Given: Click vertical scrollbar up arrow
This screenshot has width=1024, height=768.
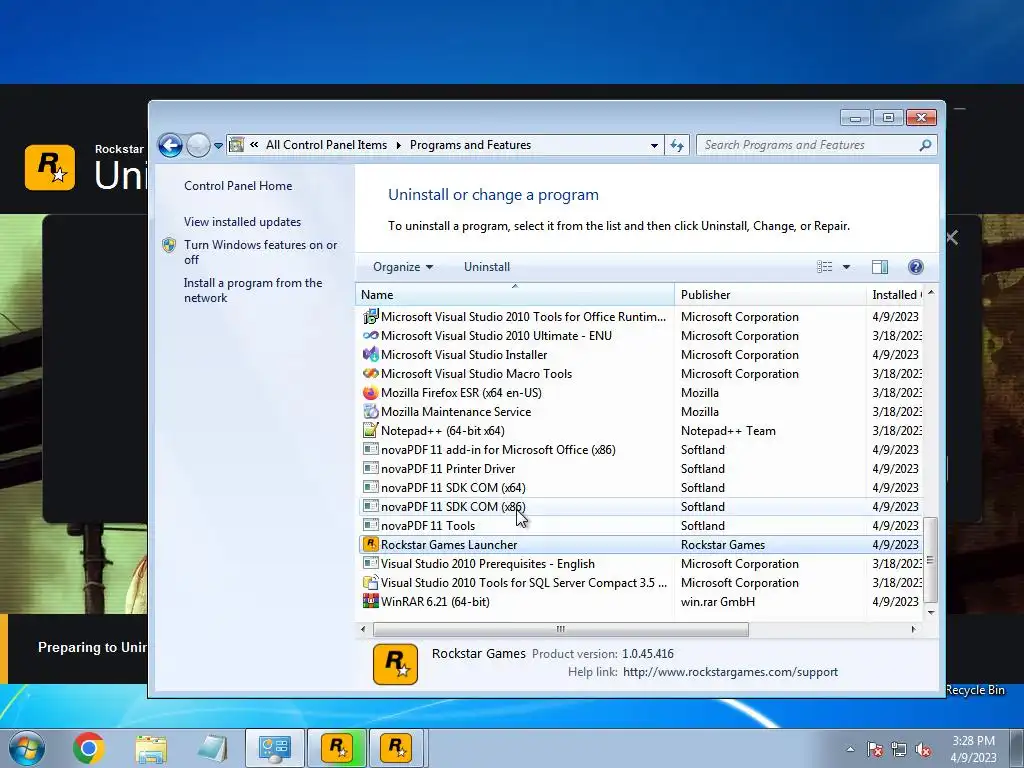Looking at the screenshot, I should point(931,293).
